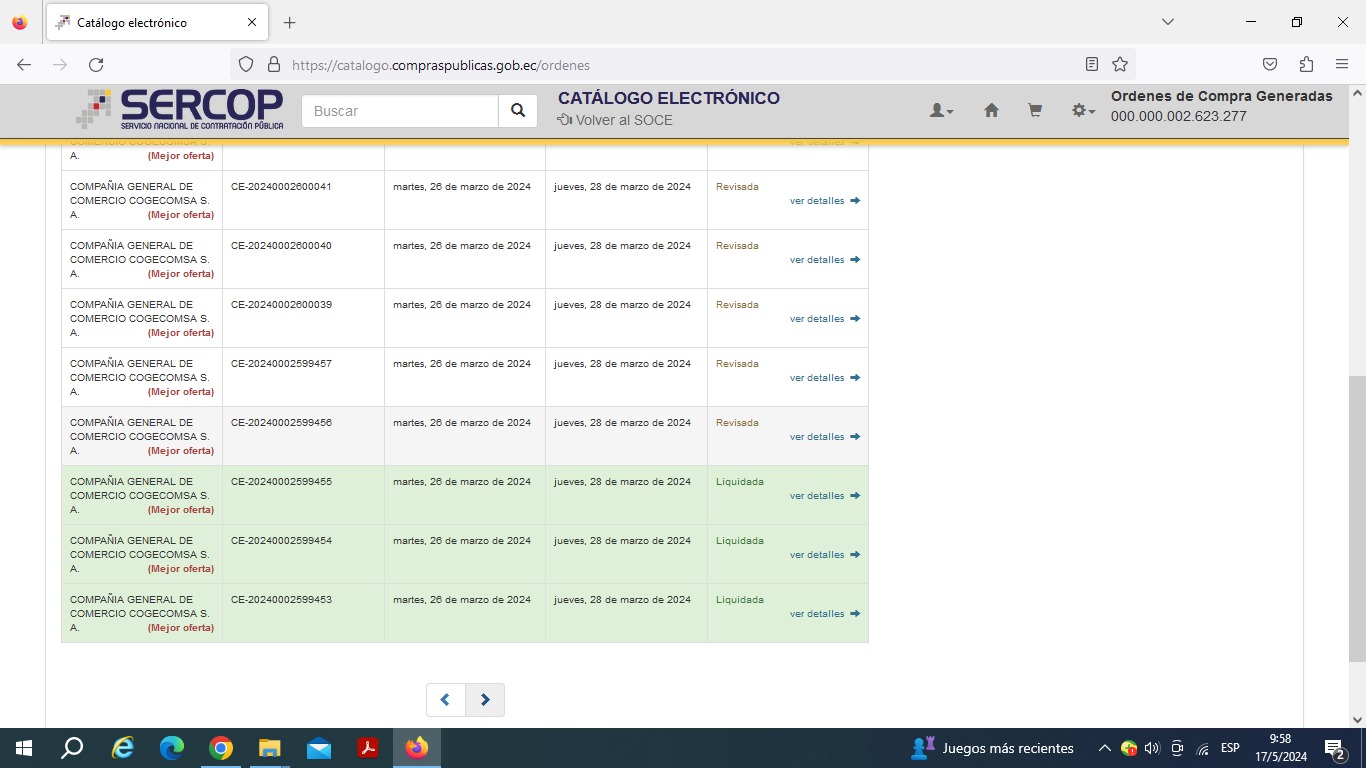This screenshot has height=768, width=1366.
Task: Reload the page in Firefox
Action: 96,65
